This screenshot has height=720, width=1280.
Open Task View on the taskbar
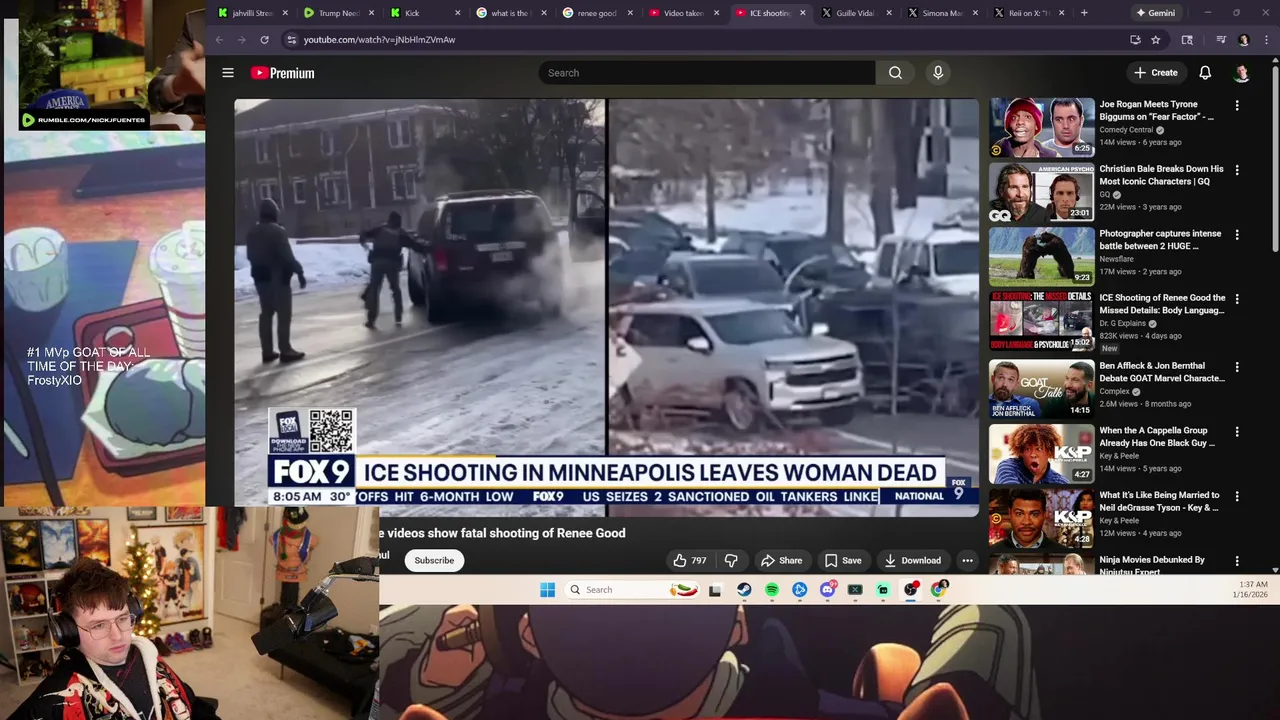[715, 590]
